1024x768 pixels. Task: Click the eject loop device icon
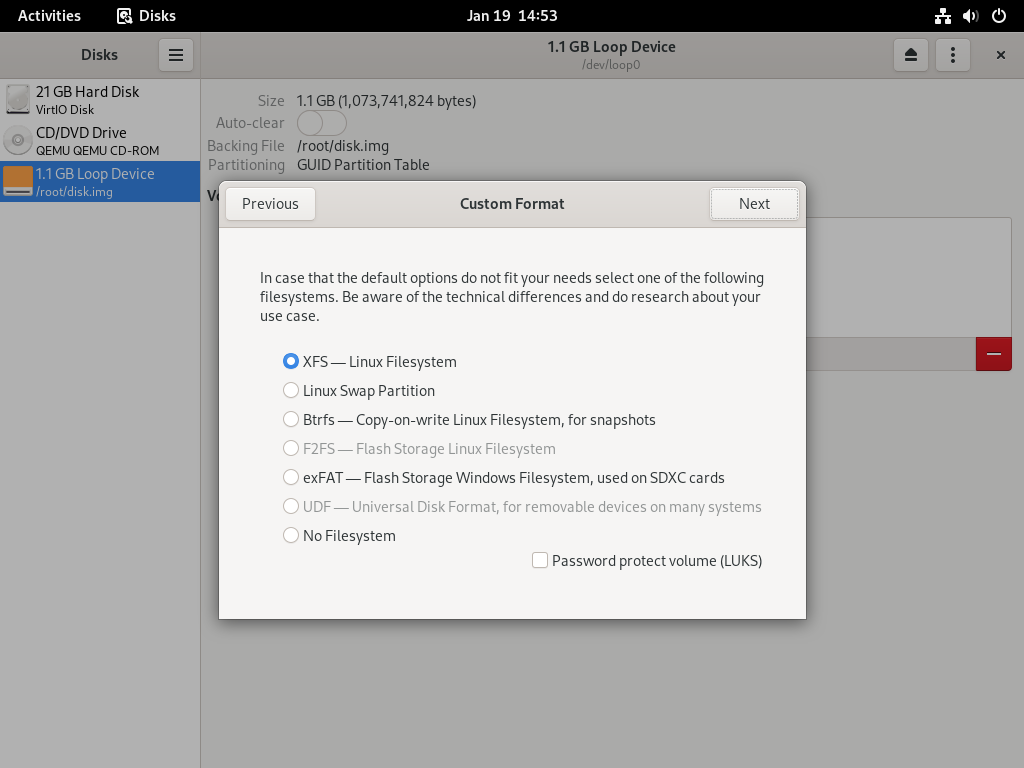pos(910,55)
